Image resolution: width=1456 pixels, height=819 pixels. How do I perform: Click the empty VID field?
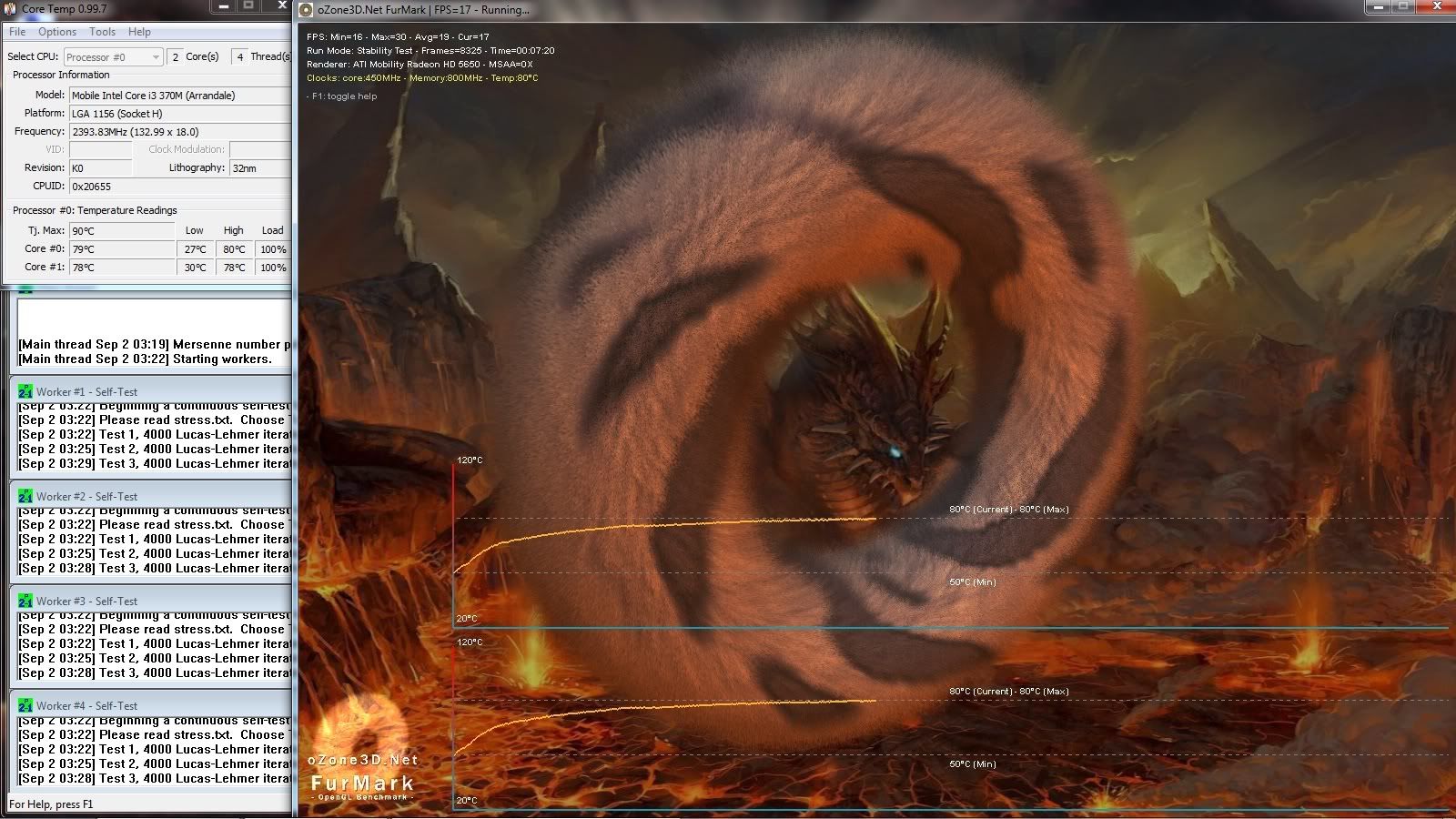tap(100, 149)
